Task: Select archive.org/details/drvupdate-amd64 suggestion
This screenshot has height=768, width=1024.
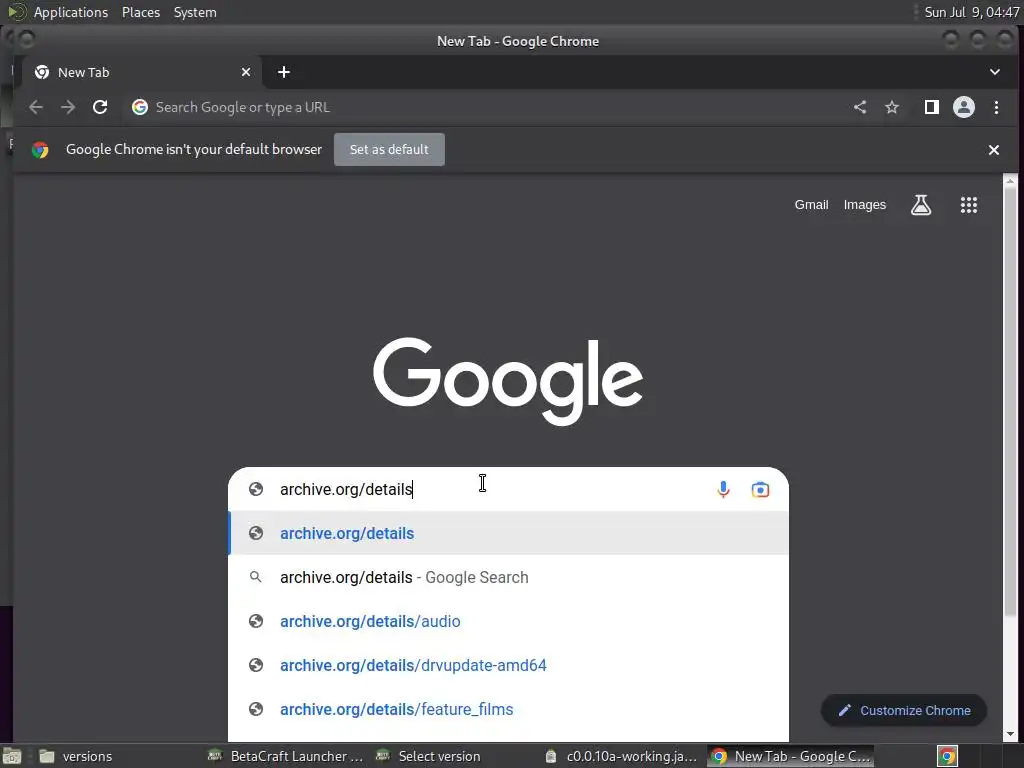Action: pyautogui.click(x=508, y=665)
